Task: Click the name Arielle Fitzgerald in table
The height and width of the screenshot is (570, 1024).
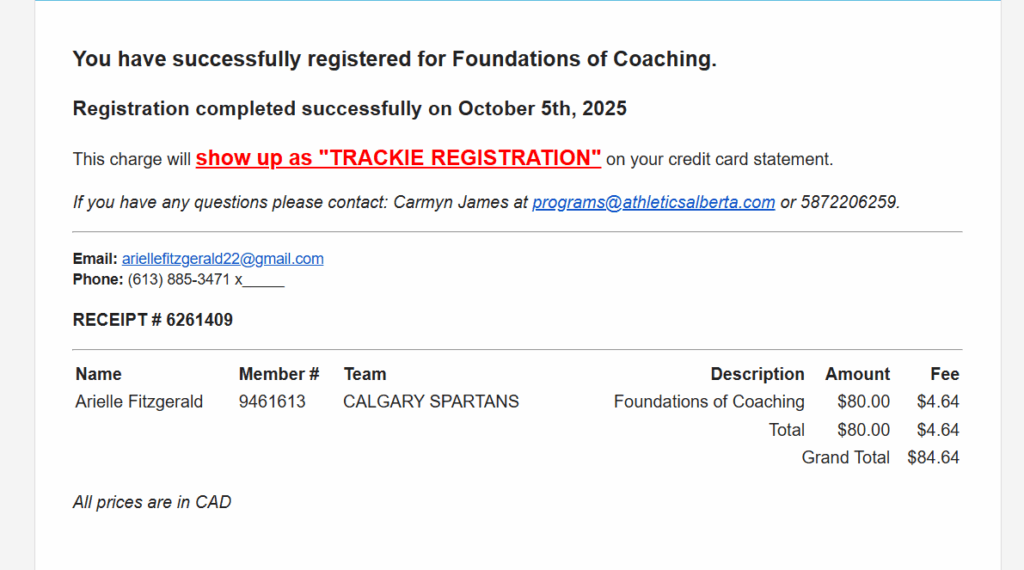Action: coord(139,402)
